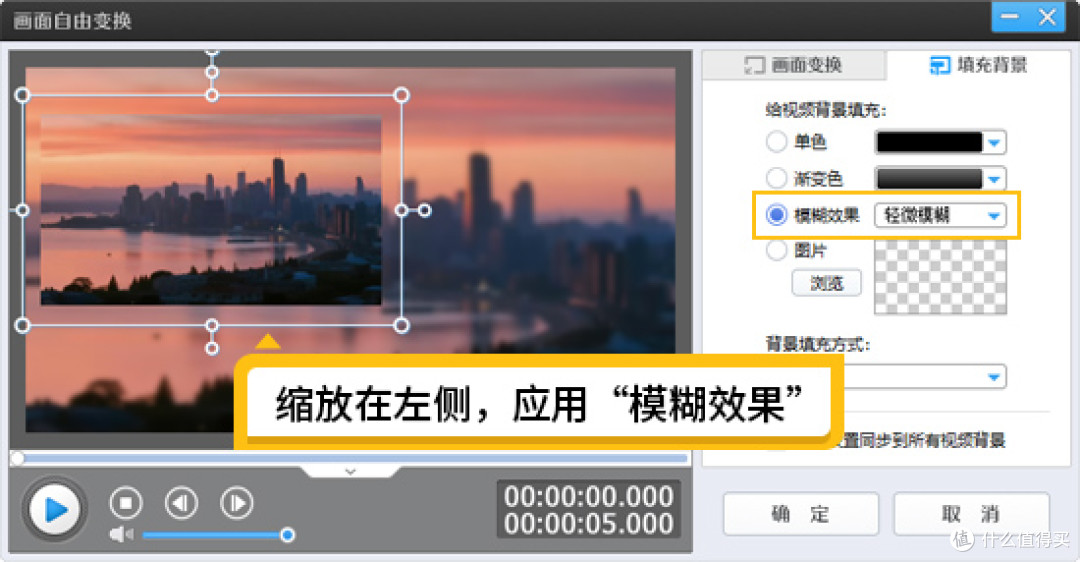
Task: Open the 轻微模糊 blur level dropdown
Action: [x=940, y=216]
